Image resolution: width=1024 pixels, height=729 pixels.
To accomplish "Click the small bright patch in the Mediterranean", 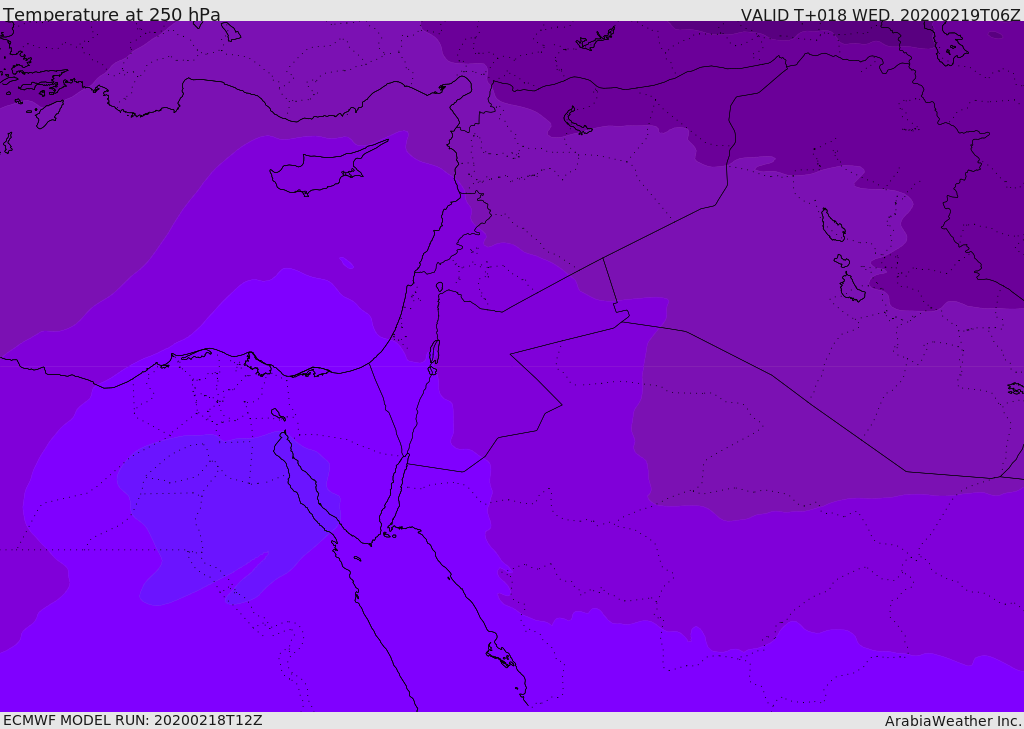I will point(346,263).
